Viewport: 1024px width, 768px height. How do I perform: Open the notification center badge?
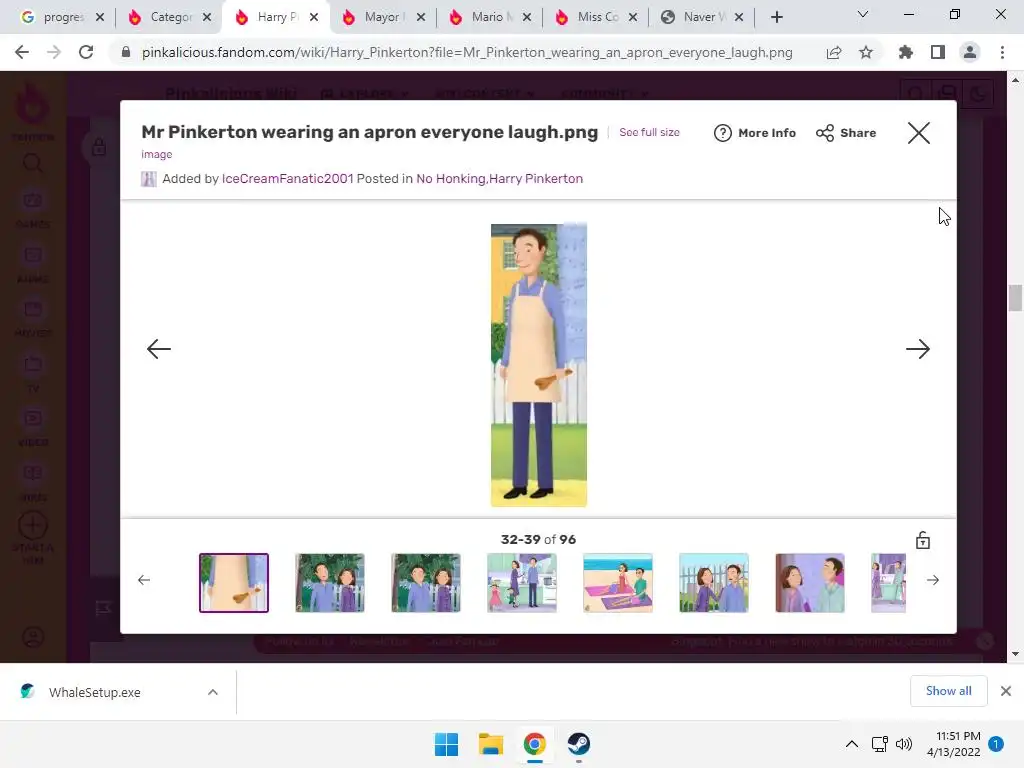click(996, 744)
